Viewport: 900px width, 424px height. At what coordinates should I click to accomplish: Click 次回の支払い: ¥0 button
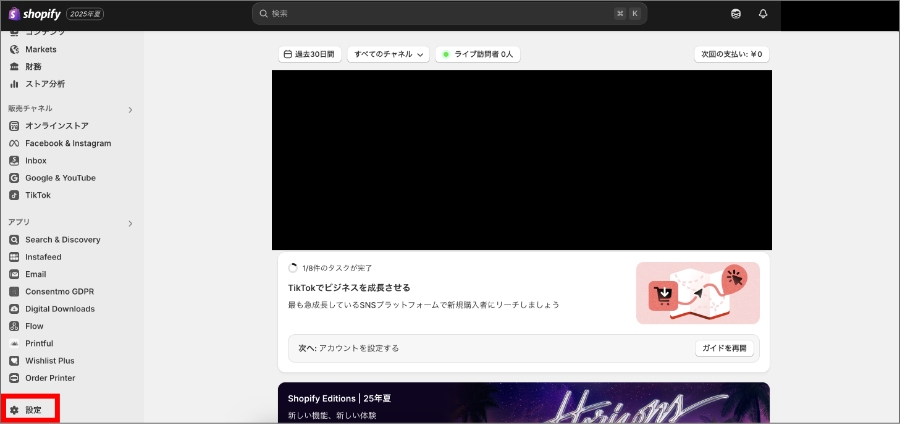[x=732, y=55]
